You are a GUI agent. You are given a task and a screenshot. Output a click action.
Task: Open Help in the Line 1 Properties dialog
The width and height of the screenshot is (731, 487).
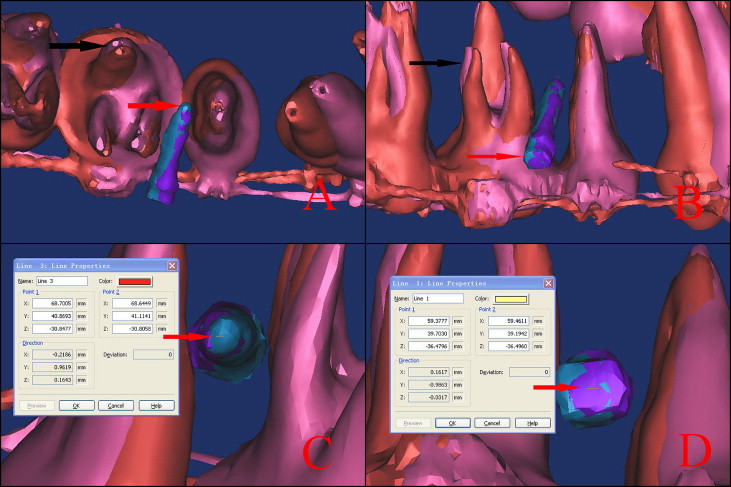(533, 423)
